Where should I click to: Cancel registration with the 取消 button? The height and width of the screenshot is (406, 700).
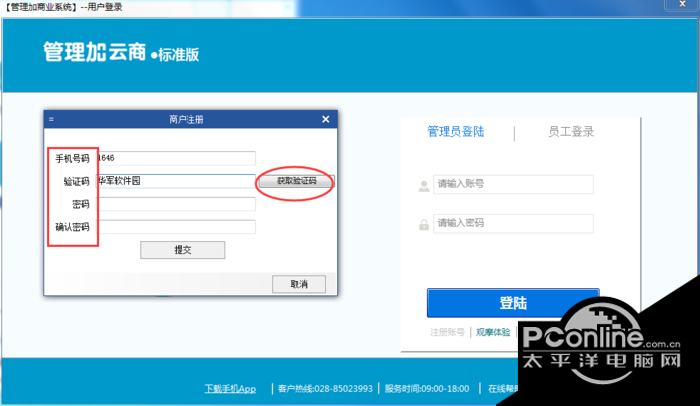pyautogui.click(x=299, y=284)
